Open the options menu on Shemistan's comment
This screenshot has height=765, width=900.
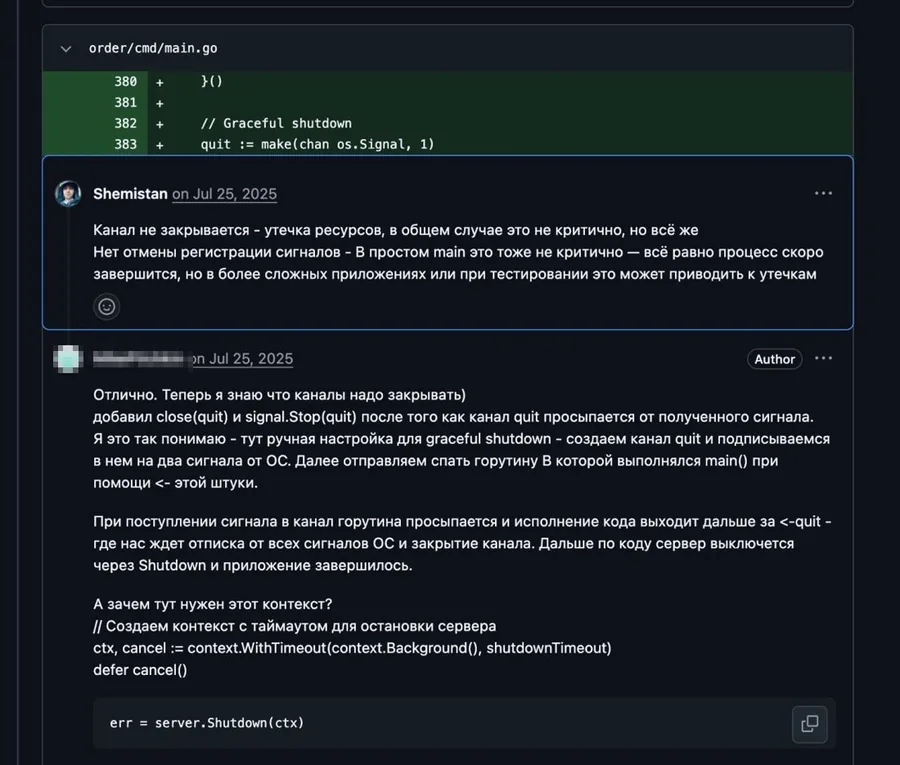[x=823, y=193]
